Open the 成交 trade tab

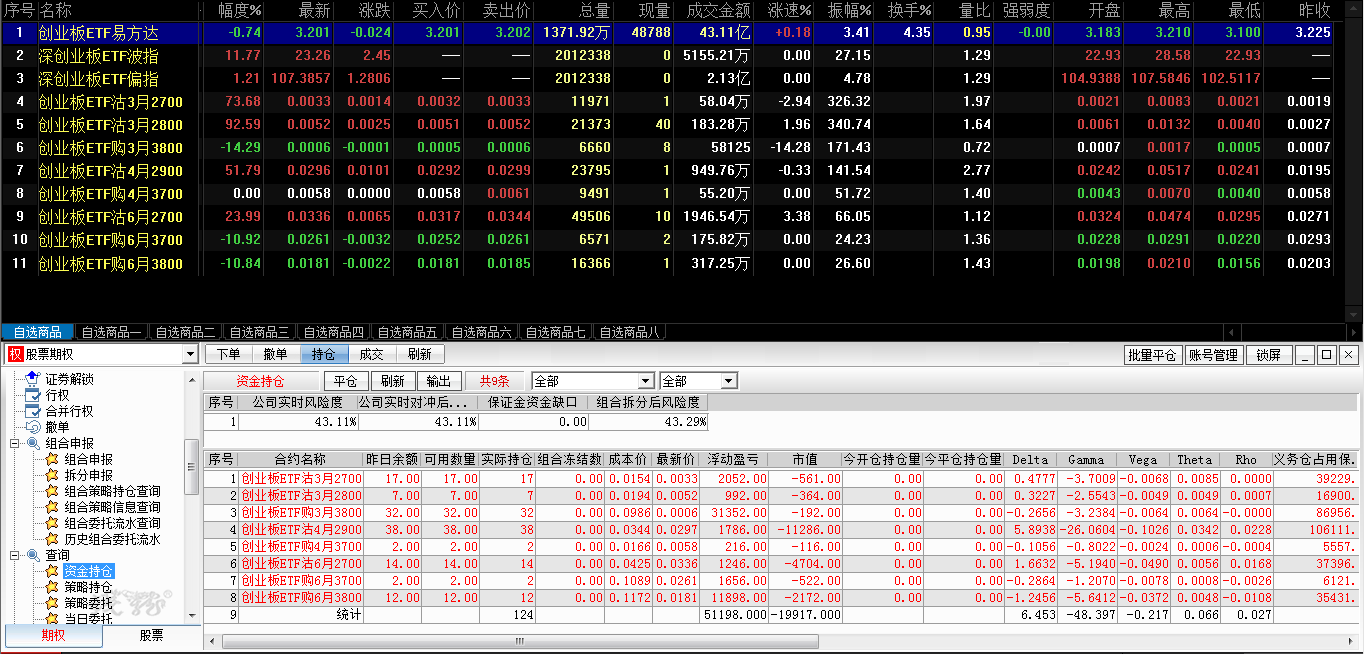coord(371,354)
